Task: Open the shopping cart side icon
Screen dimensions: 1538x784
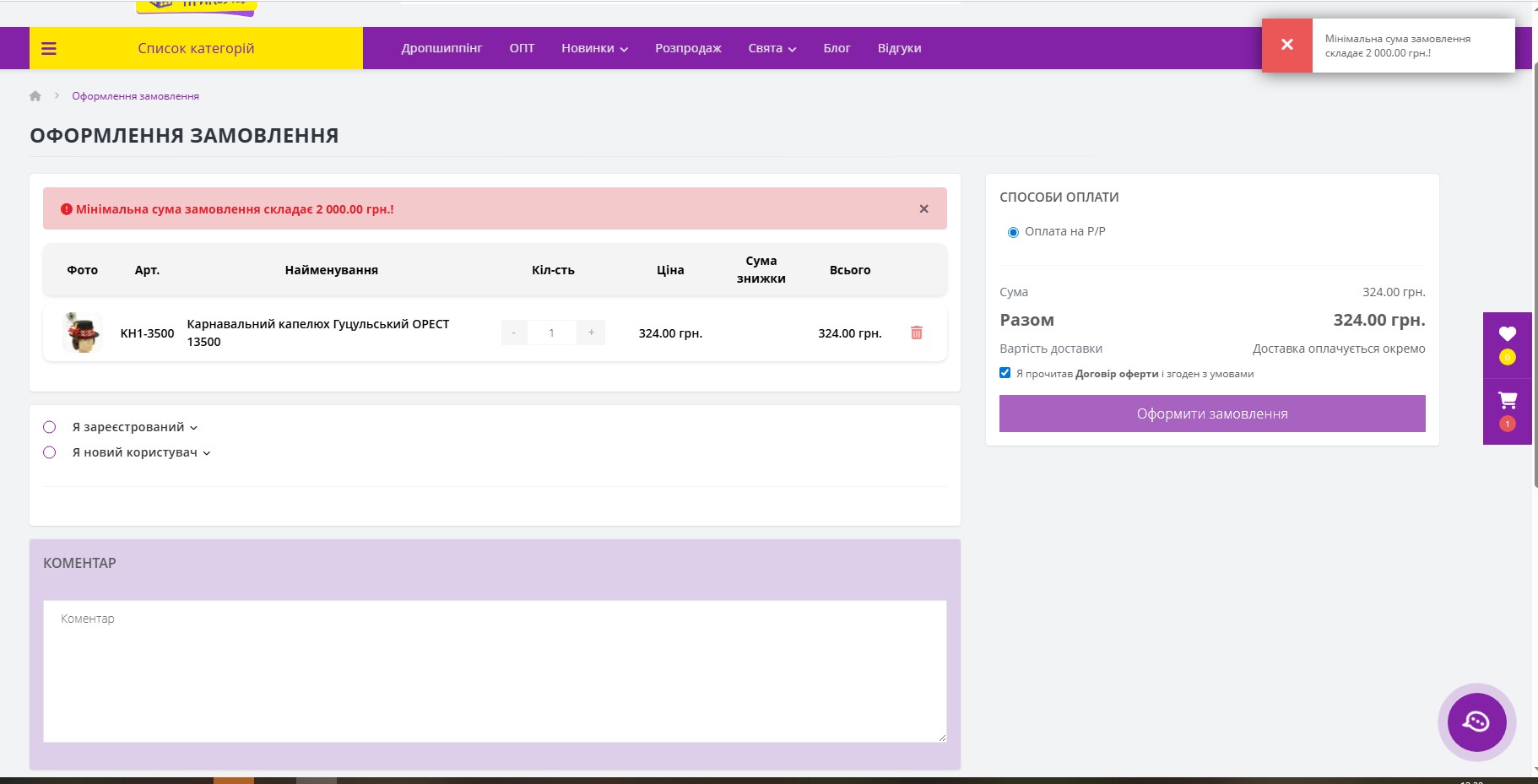Action: [x=1507, y=401]
